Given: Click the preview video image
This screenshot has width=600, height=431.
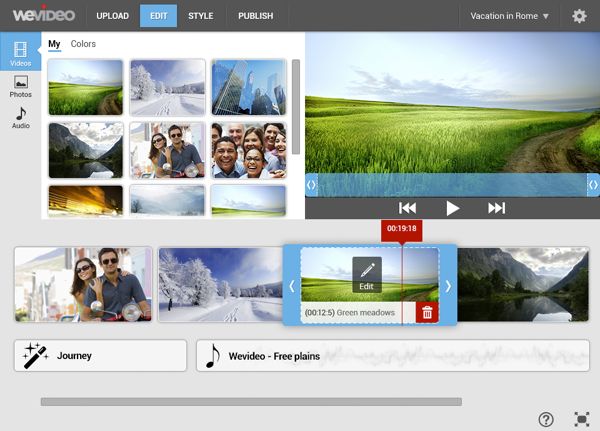Looking at the screenshot, I should [x=452, y=103].
